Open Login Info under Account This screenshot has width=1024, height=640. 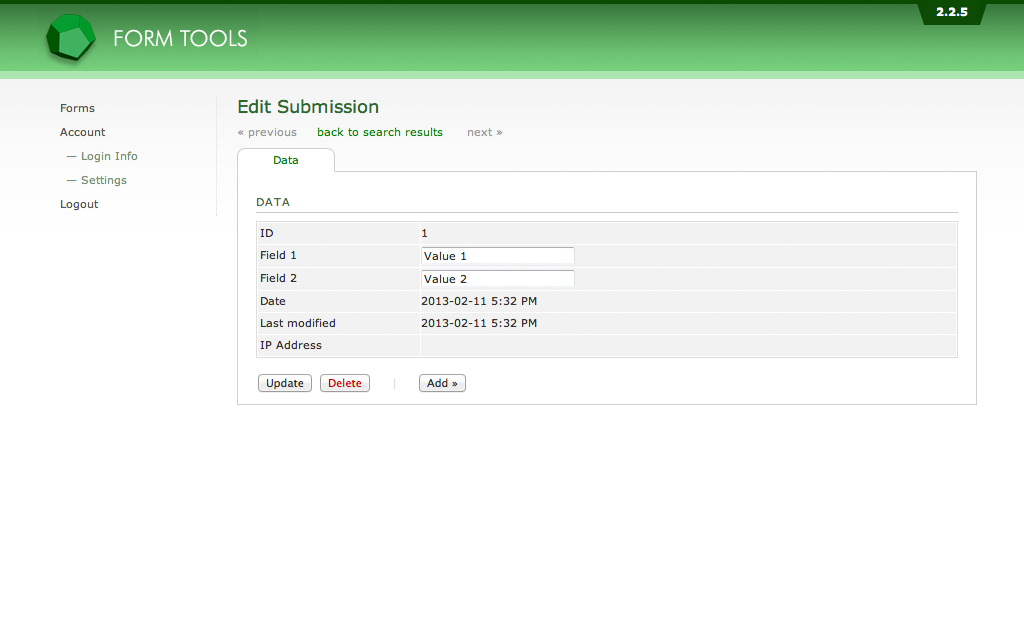(109, 156)
